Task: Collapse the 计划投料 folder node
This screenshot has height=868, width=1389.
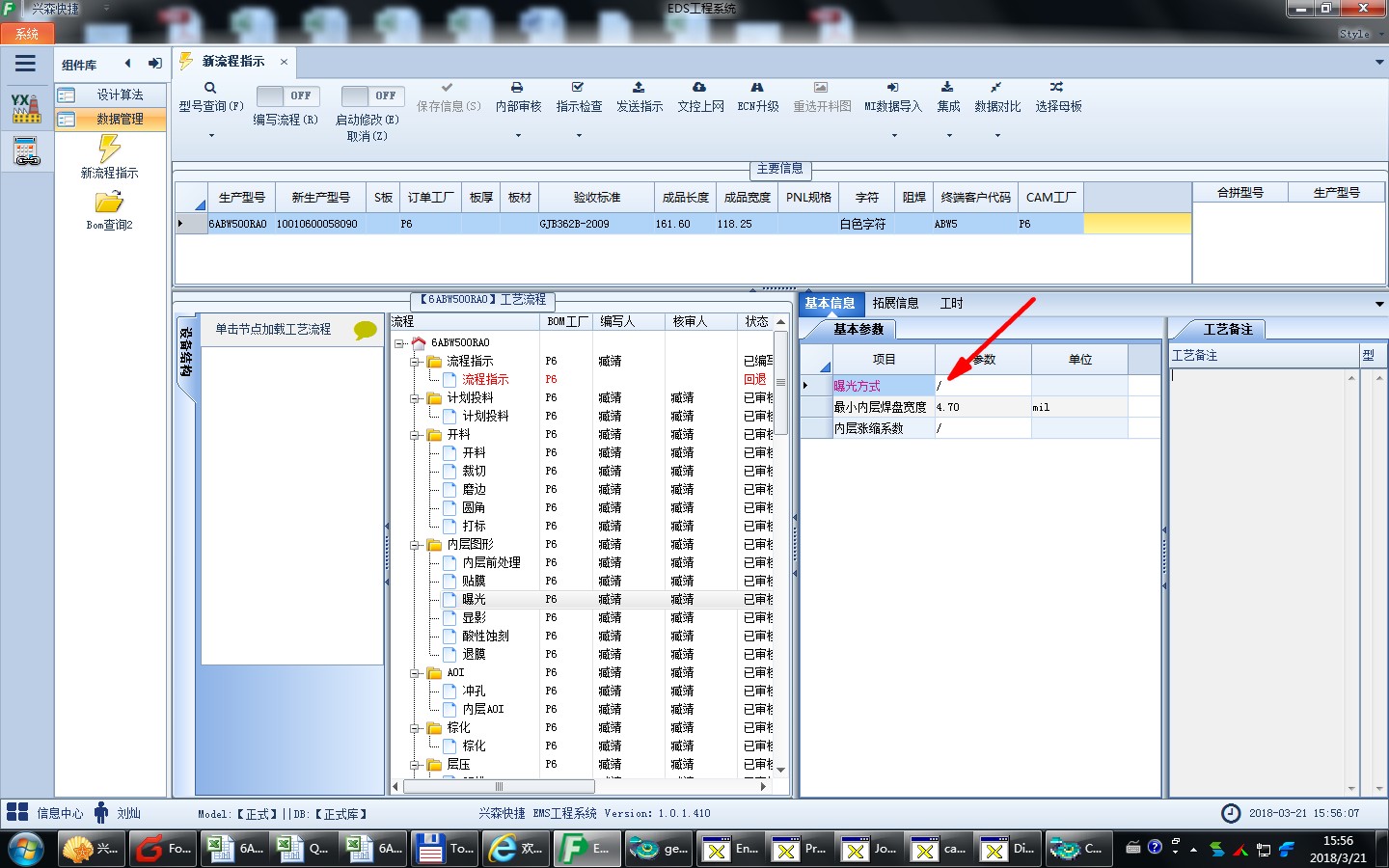Action: [415, 398]
